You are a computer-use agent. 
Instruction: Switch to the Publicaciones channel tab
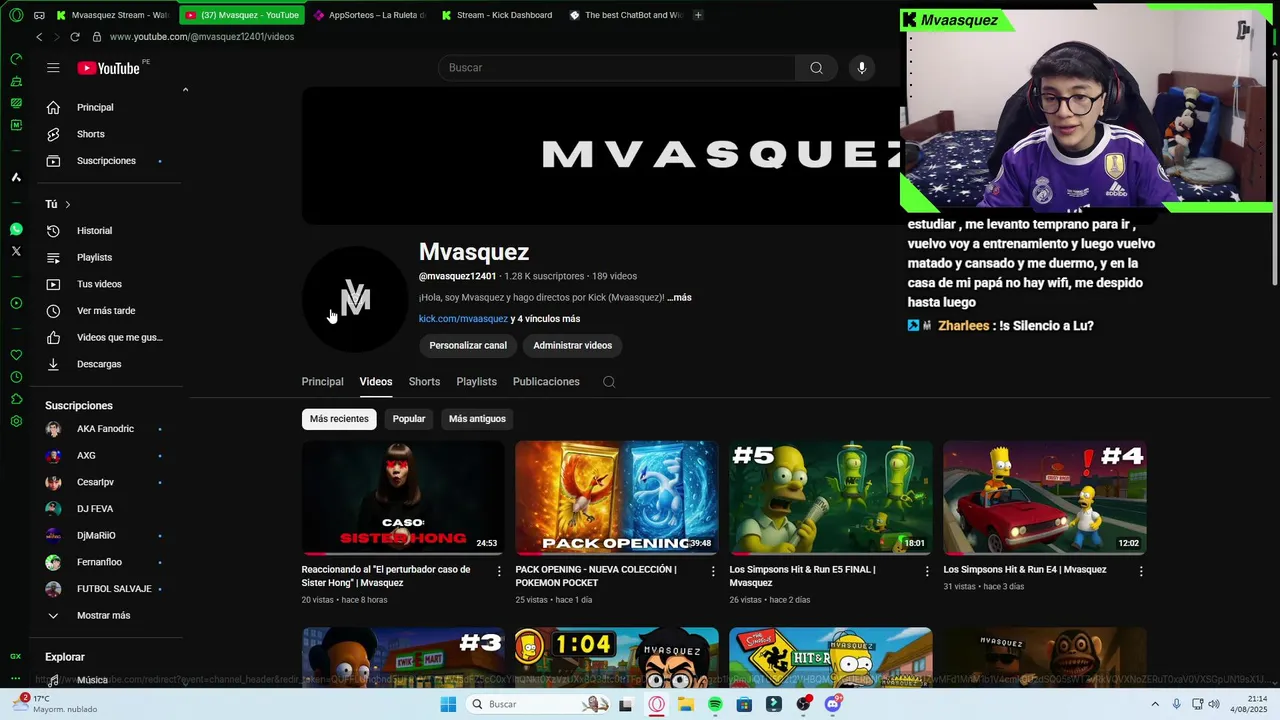[x=546, y=382]
